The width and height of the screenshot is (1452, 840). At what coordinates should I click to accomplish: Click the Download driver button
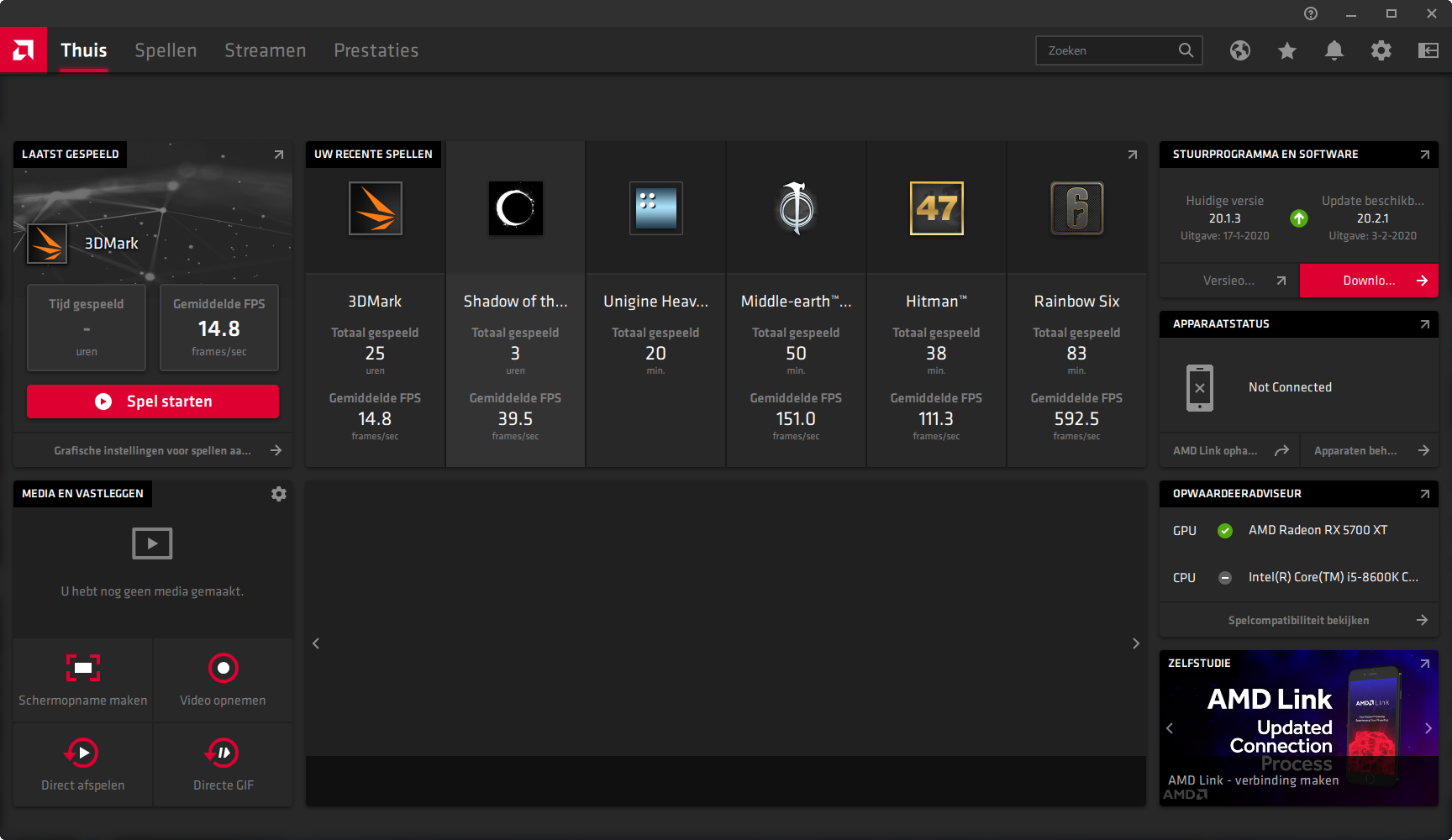(1369, 281)
